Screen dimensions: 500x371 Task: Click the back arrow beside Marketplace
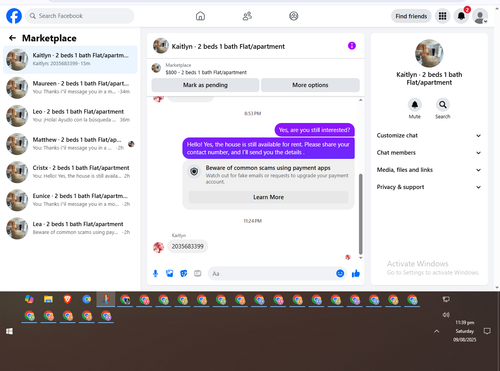[12, 38]
